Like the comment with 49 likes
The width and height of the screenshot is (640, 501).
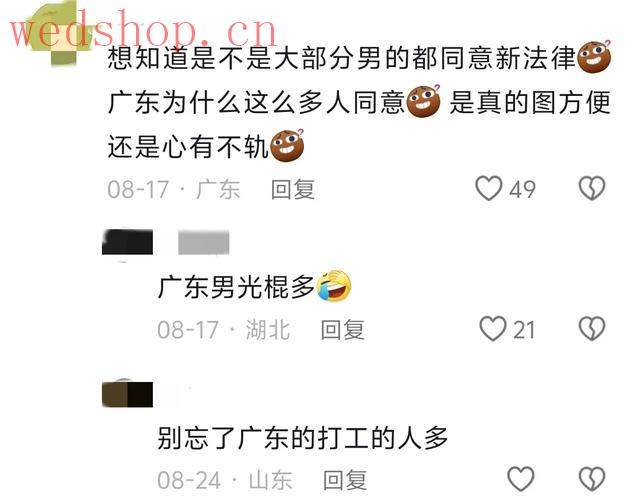click(489, 188)
